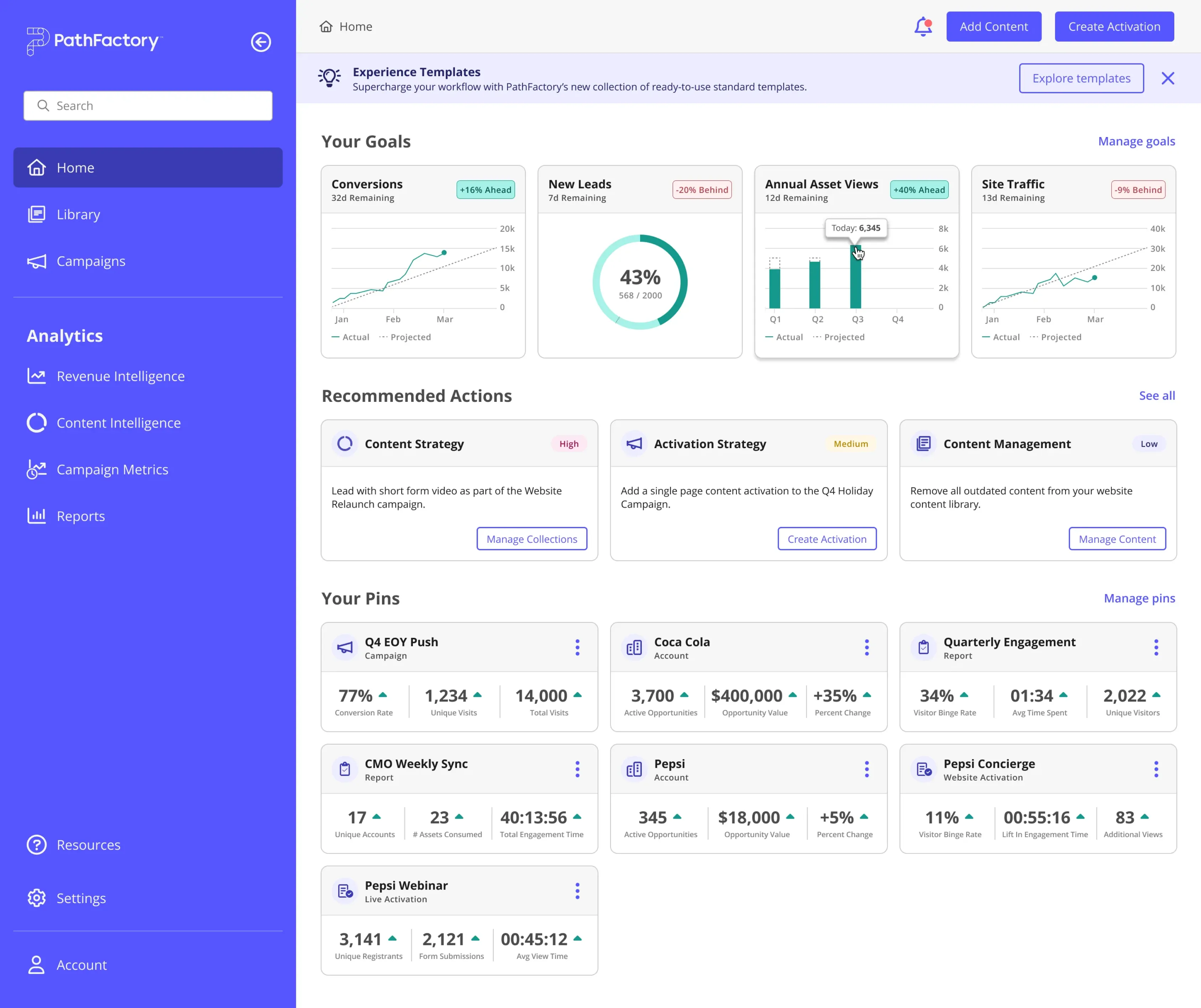Click Create Activation in the Activation Strategy card
1201x1008 pixels.
pyautogui.click(x=827, y=539)
